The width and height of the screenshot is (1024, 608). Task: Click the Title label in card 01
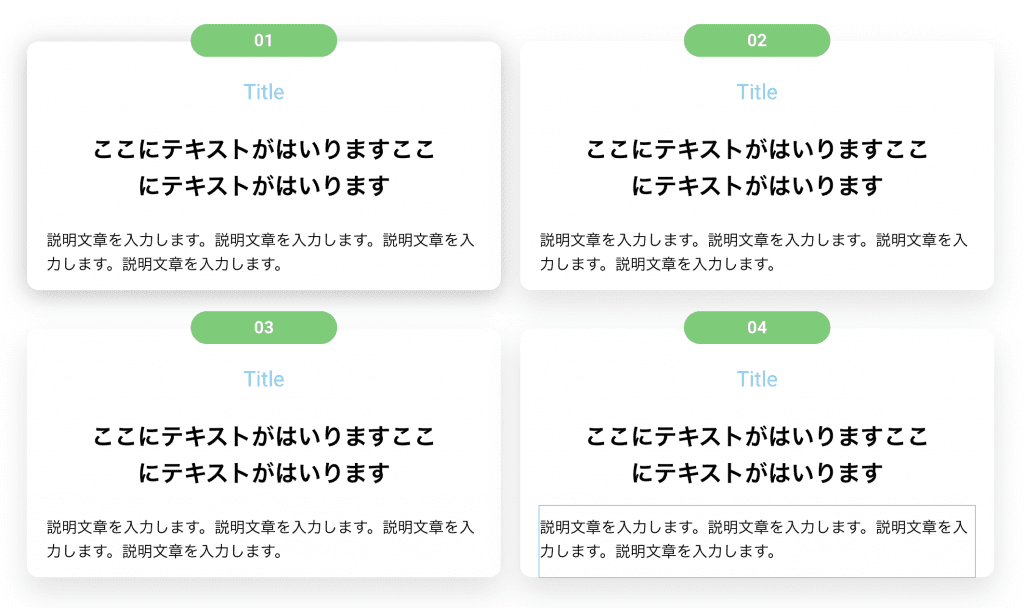coord(264,92)
